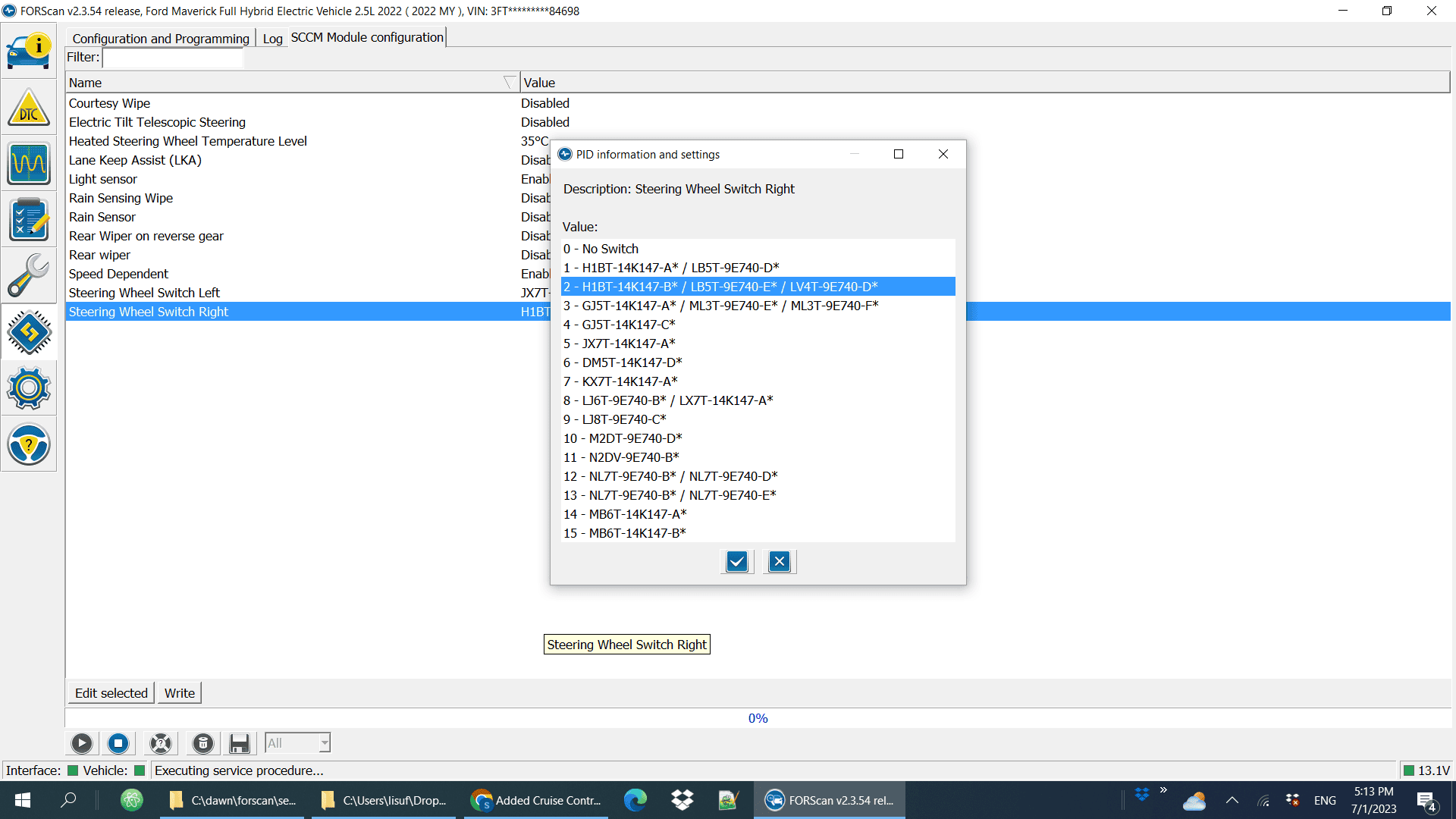
Task: Click the Play start button
Action: 82,743
